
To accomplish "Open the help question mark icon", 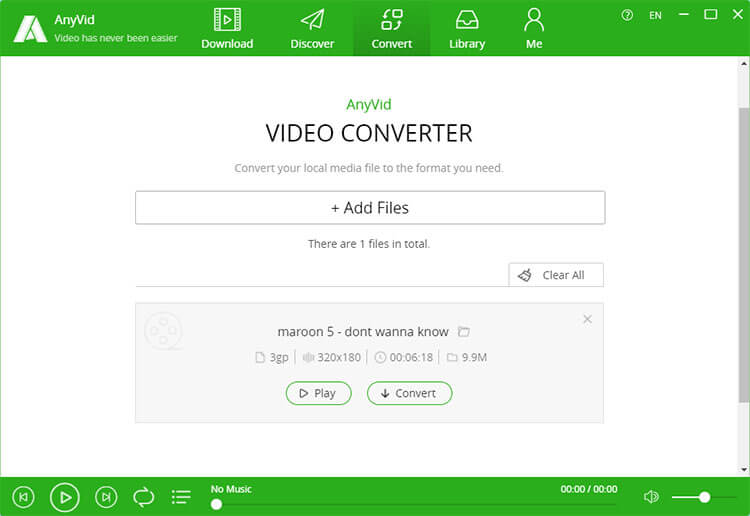I will click(x=627, y=15).
